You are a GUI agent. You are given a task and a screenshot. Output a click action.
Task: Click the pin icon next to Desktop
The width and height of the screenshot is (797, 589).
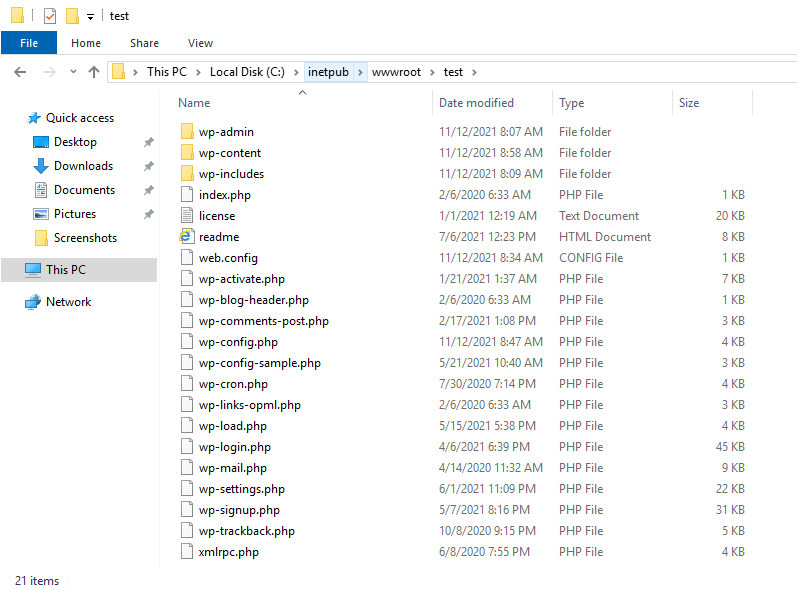(148, 142)
